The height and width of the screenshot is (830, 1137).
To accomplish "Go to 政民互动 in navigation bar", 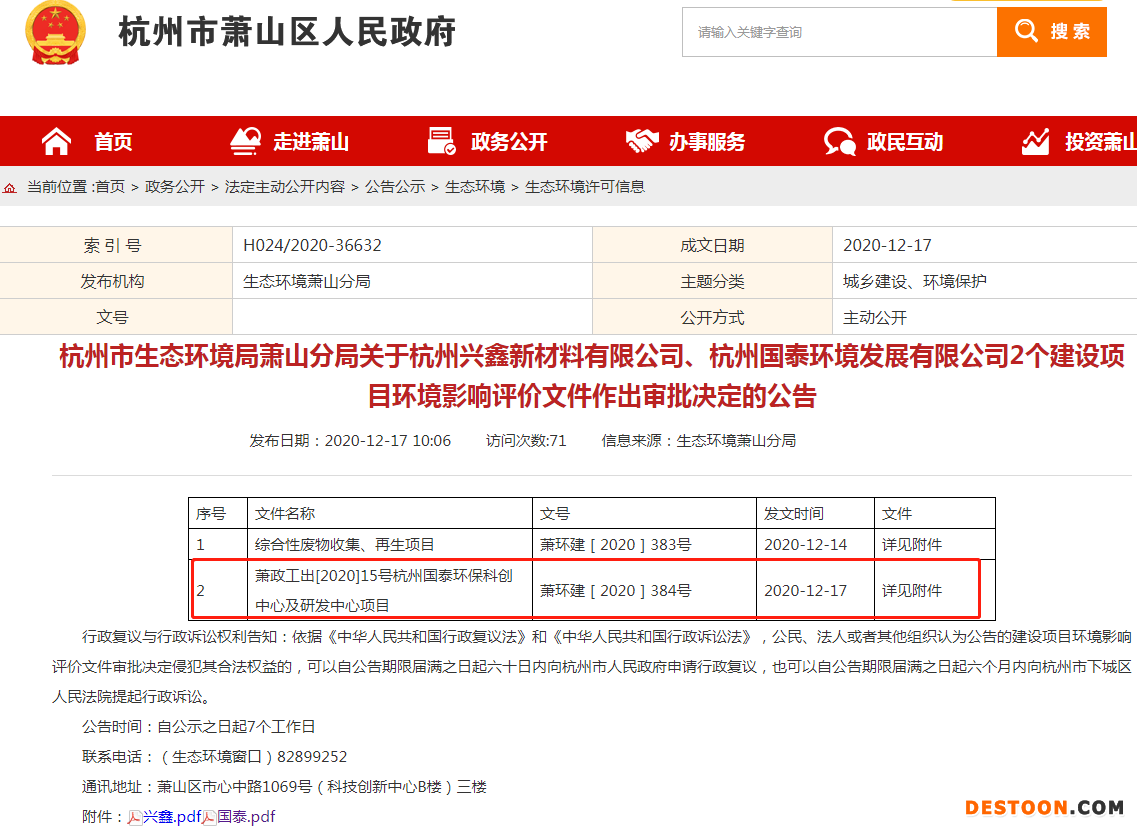I will pyautogui.click(x=905, y=142).
